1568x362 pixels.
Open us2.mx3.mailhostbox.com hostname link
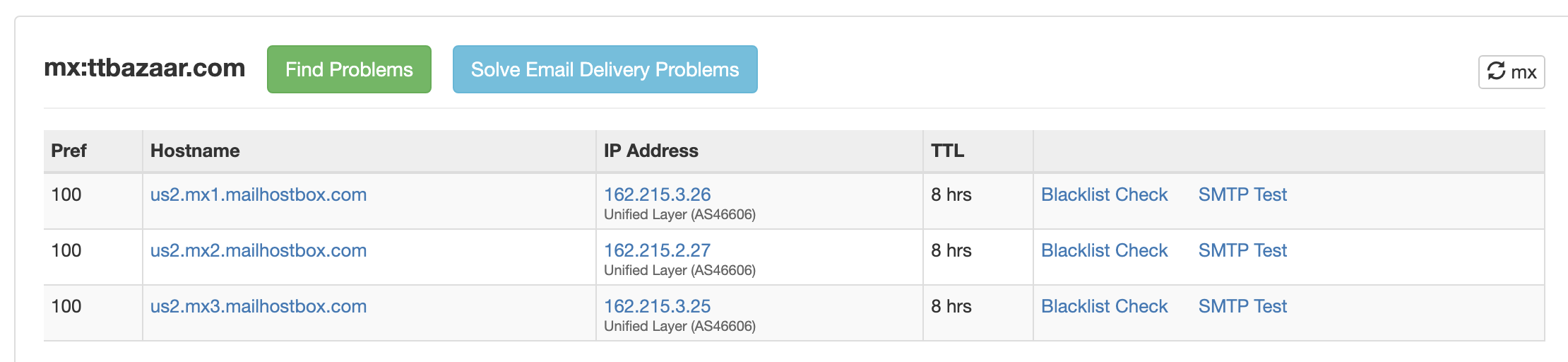point(259,306)
